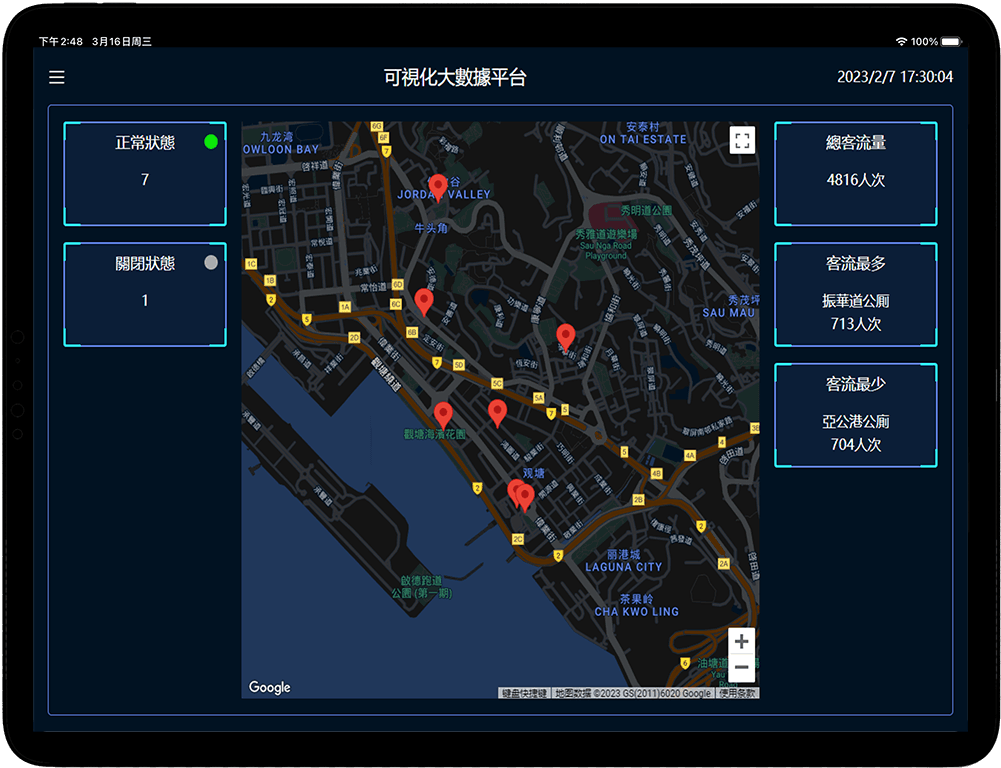This screenshot has height=768, width=1001.
Task: Click the Google logo on the map
Action: coord(269,688)
